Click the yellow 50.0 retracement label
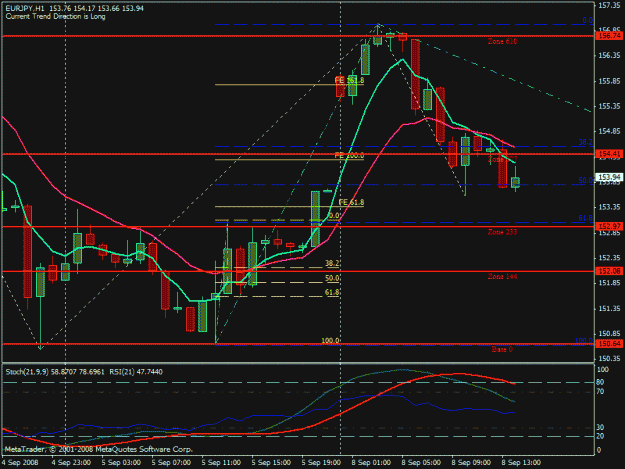Image resolution: width=625 pixels, height=469 pixels. point(332,278)
